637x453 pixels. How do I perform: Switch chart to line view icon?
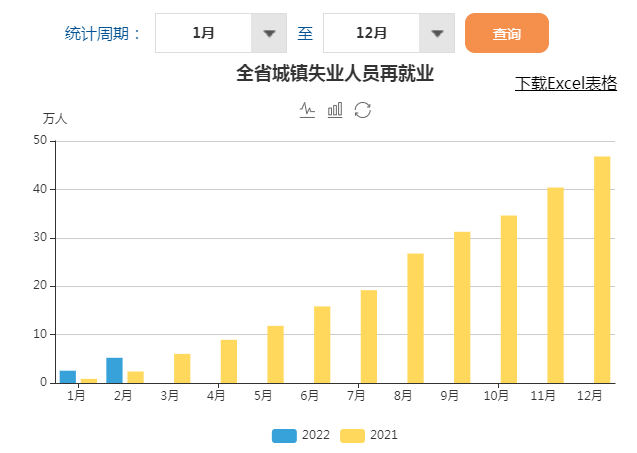click(308, 110)
